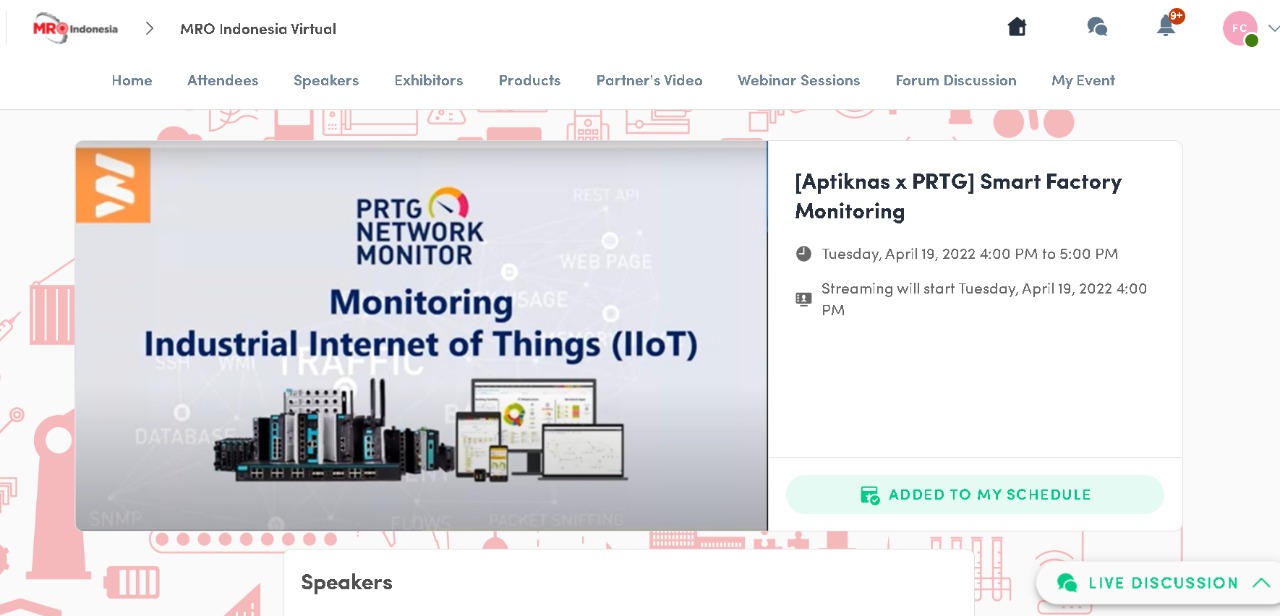This screenshot has height=616, width=1280.
Task: Go to the Home tab
Action: click(x=132, y=80)
